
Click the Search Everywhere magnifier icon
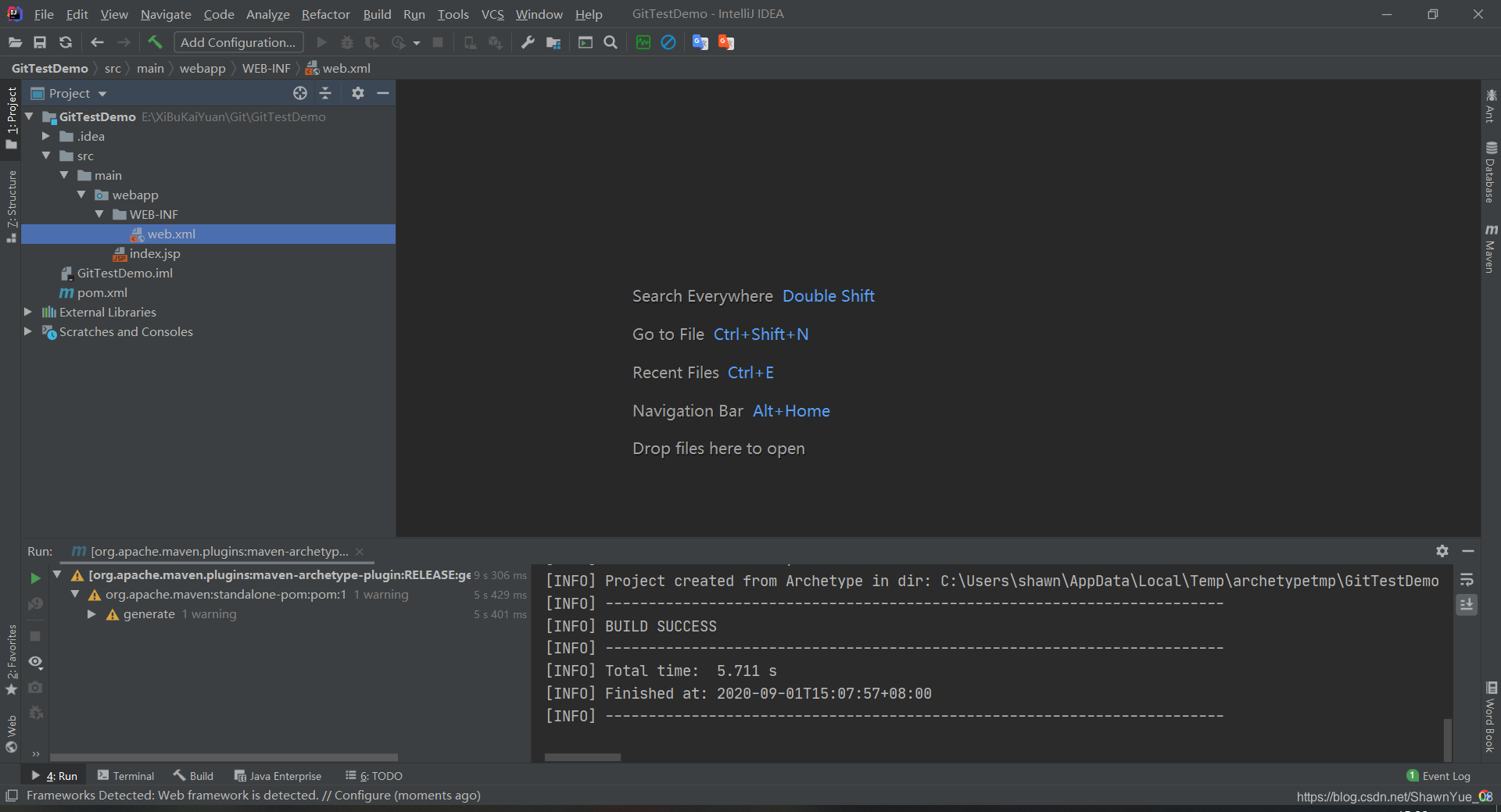pyautogui.click(x=611, y=42)
